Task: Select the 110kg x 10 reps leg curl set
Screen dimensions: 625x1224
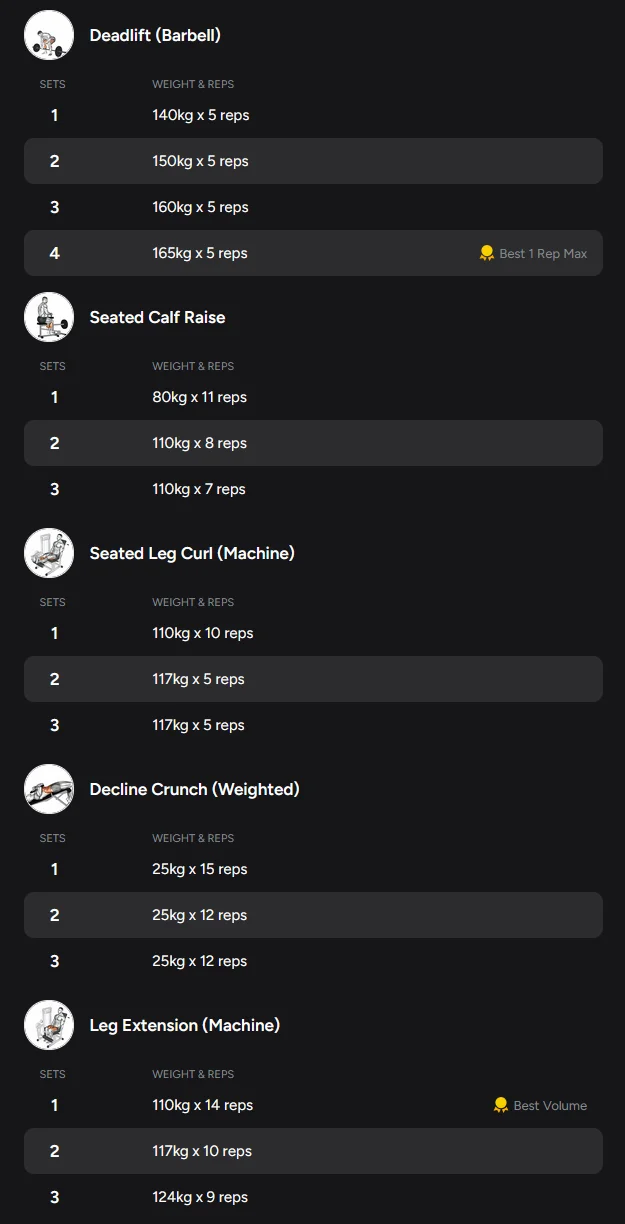Action: [313, 633]
